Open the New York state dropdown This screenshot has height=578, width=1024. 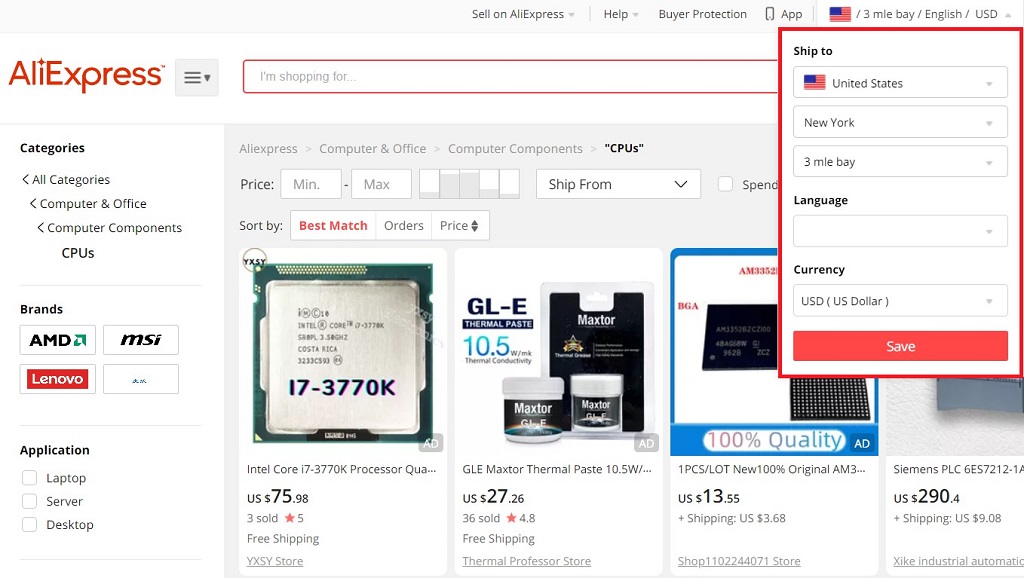click(x=900, y=122)
